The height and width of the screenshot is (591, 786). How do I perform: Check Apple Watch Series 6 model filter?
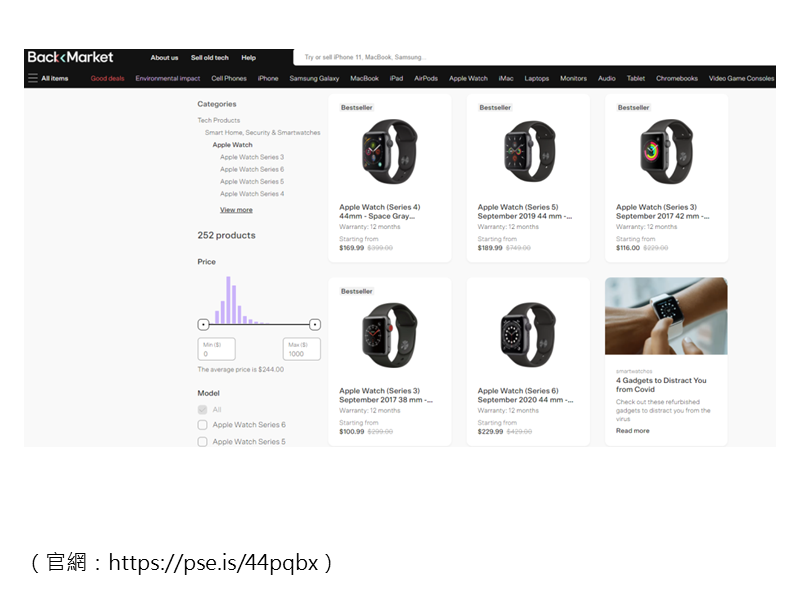point(203,425)
